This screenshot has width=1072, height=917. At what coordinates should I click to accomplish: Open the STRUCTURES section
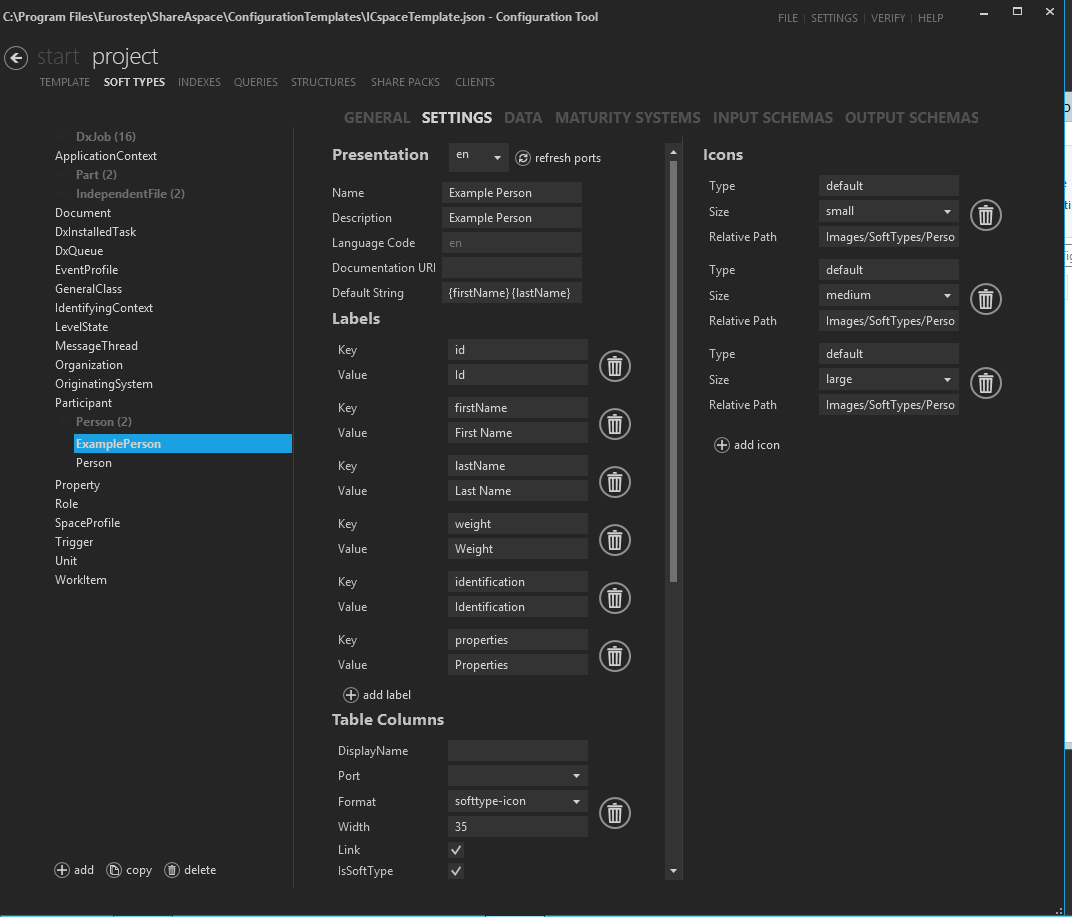[x=323, y=82]
